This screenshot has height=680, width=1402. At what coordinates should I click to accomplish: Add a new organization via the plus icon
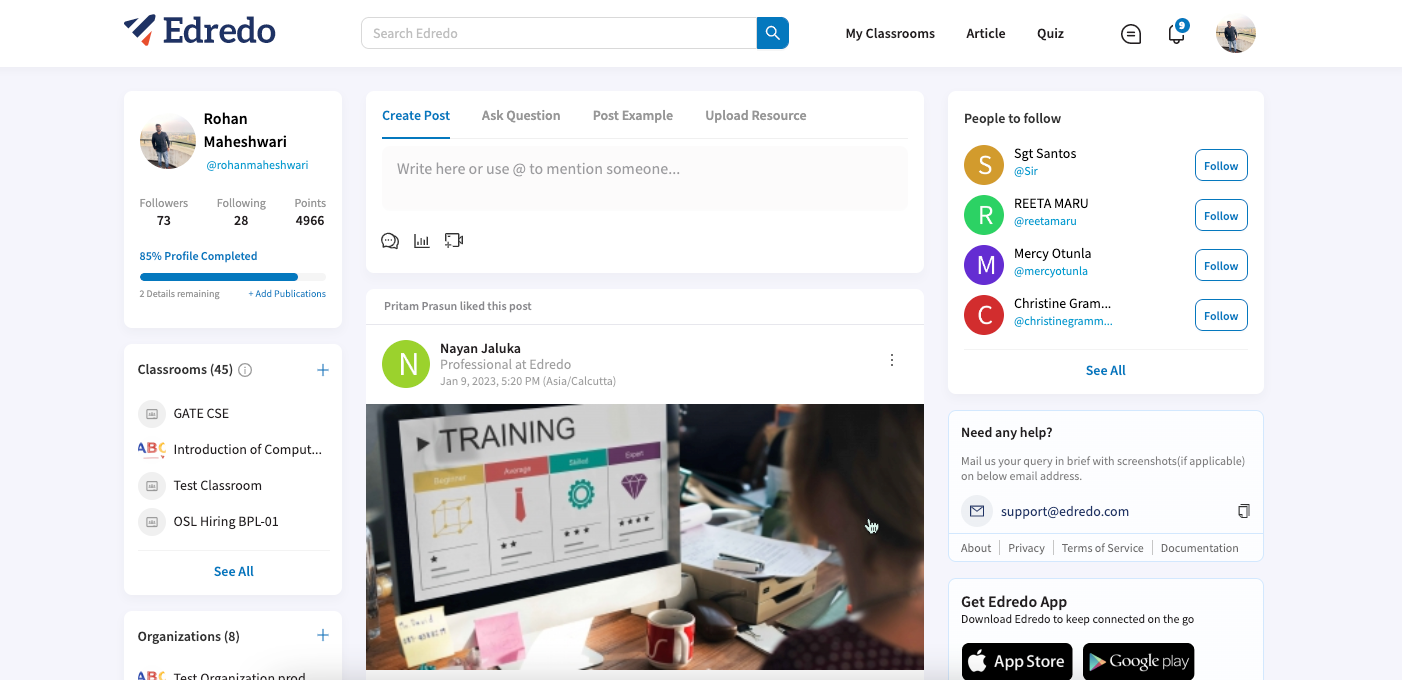322,634
